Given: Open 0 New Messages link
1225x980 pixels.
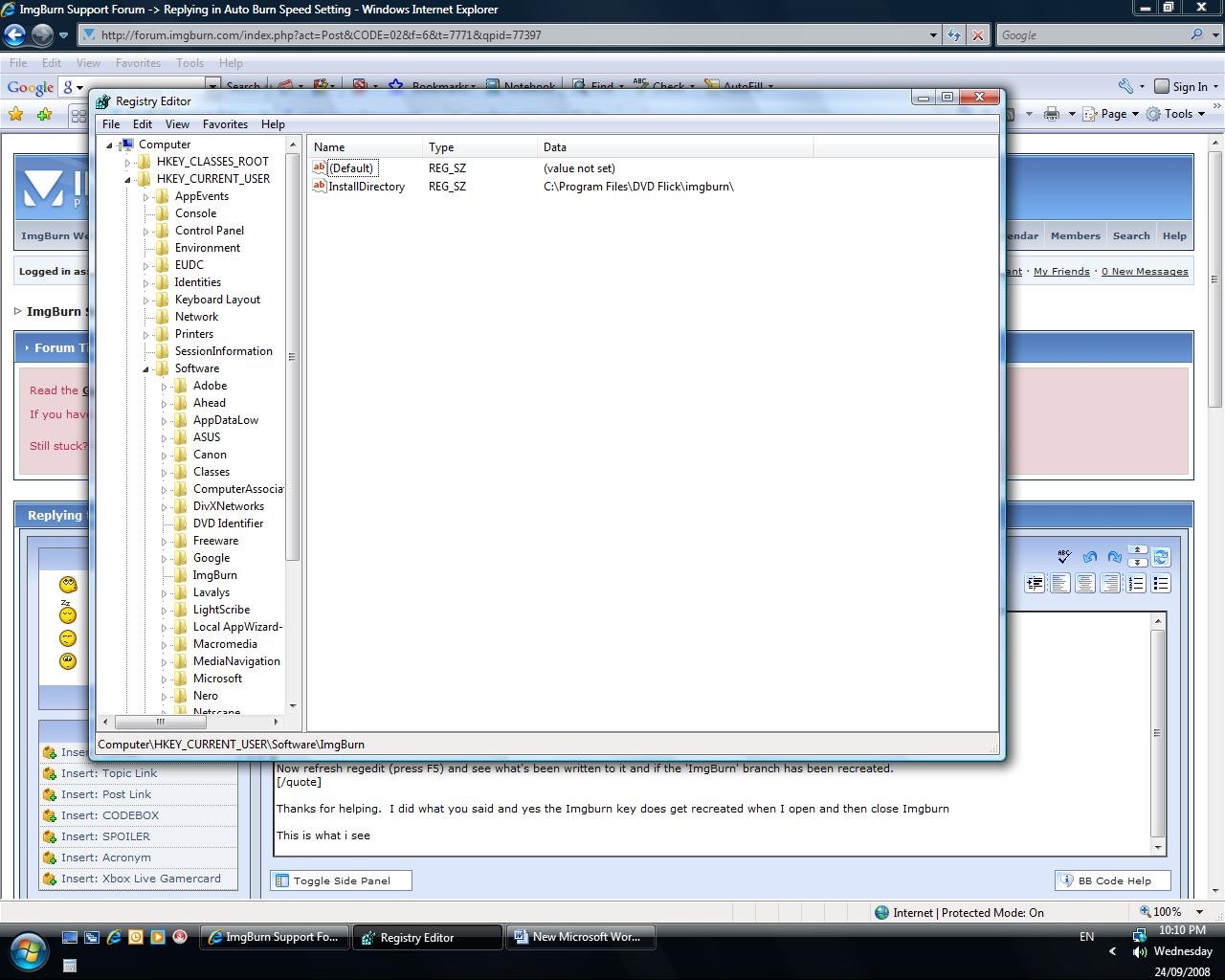Looking at the screenshot, I should point(1145,272).
